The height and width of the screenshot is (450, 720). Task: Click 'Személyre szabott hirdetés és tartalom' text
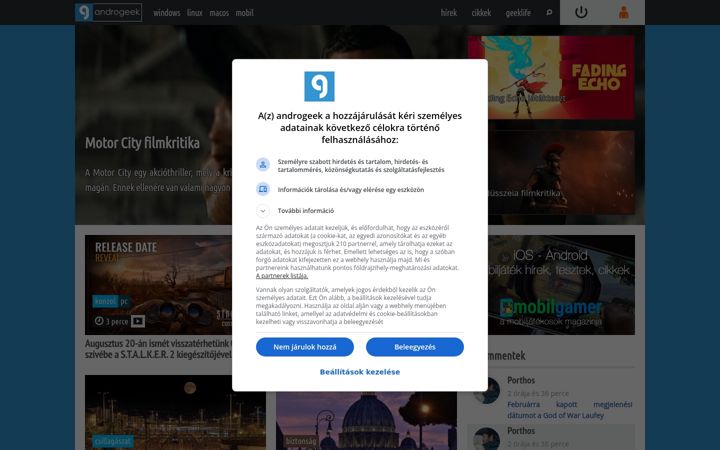point(361,165)
